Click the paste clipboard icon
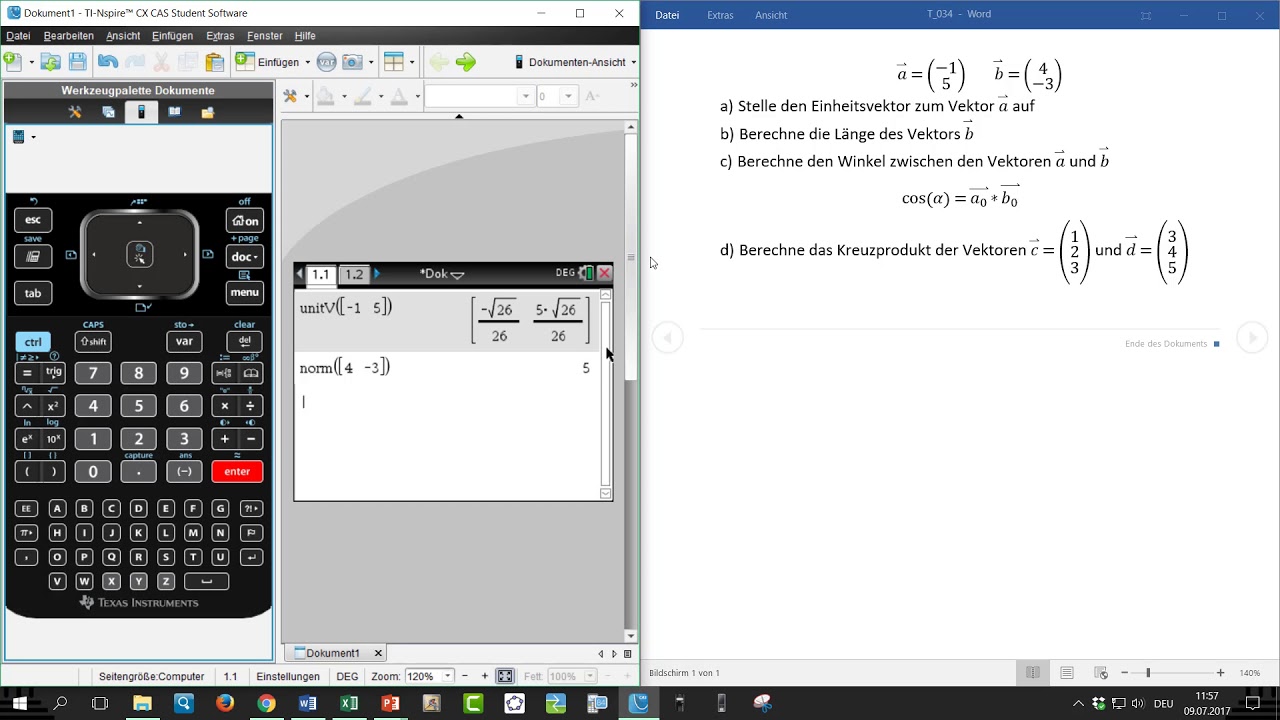 point(214,62)
